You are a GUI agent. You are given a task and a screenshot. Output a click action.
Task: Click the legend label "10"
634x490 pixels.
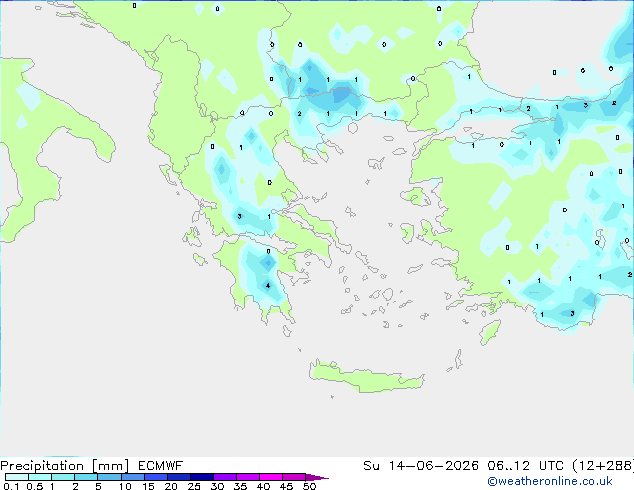(x=125, y=486)
